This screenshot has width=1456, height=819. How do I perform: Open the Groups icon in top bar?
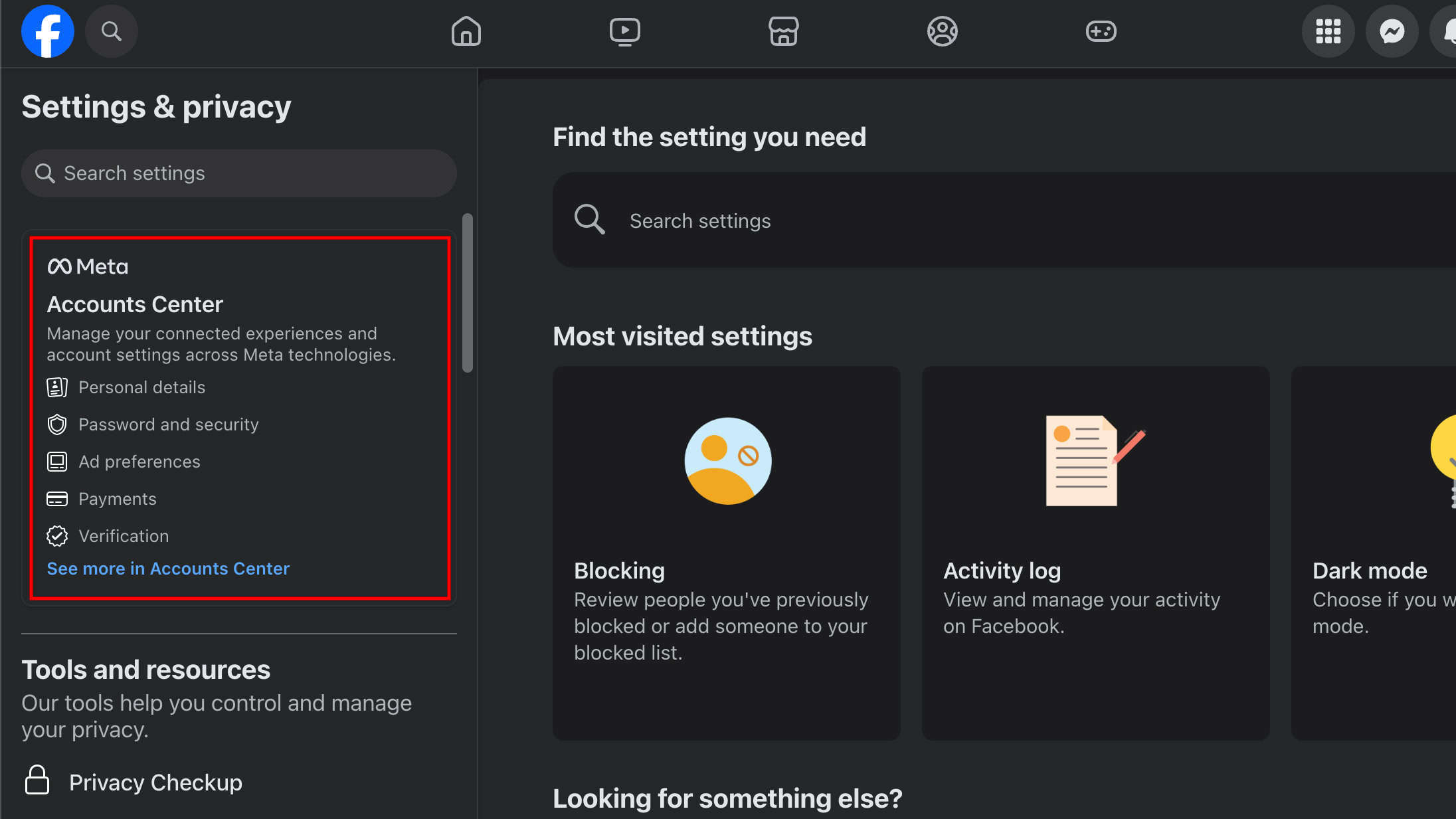tap(942, 31)
